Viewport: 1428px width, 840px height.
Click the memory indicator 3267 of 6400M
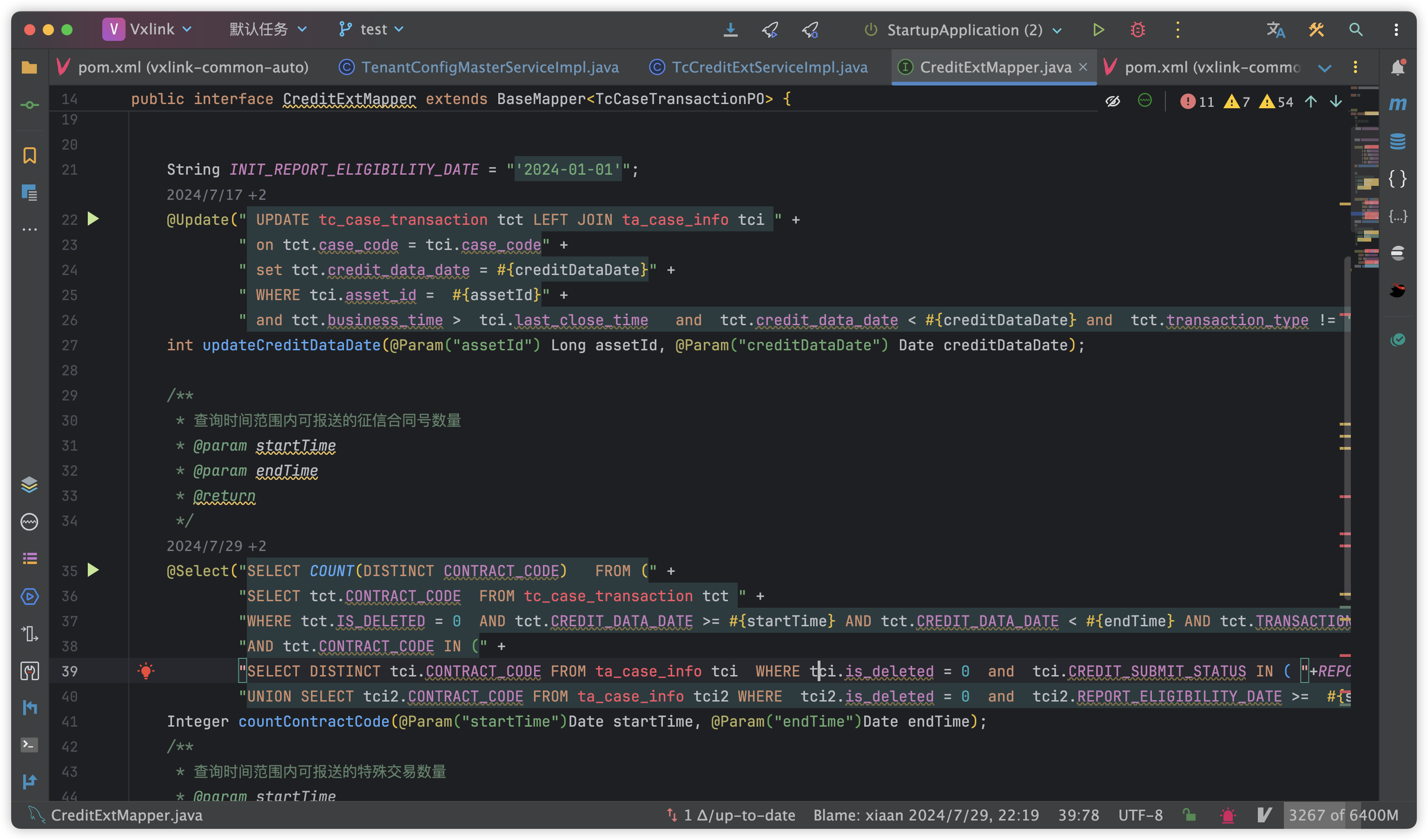pyautogui.click(x=1342, y=815)
